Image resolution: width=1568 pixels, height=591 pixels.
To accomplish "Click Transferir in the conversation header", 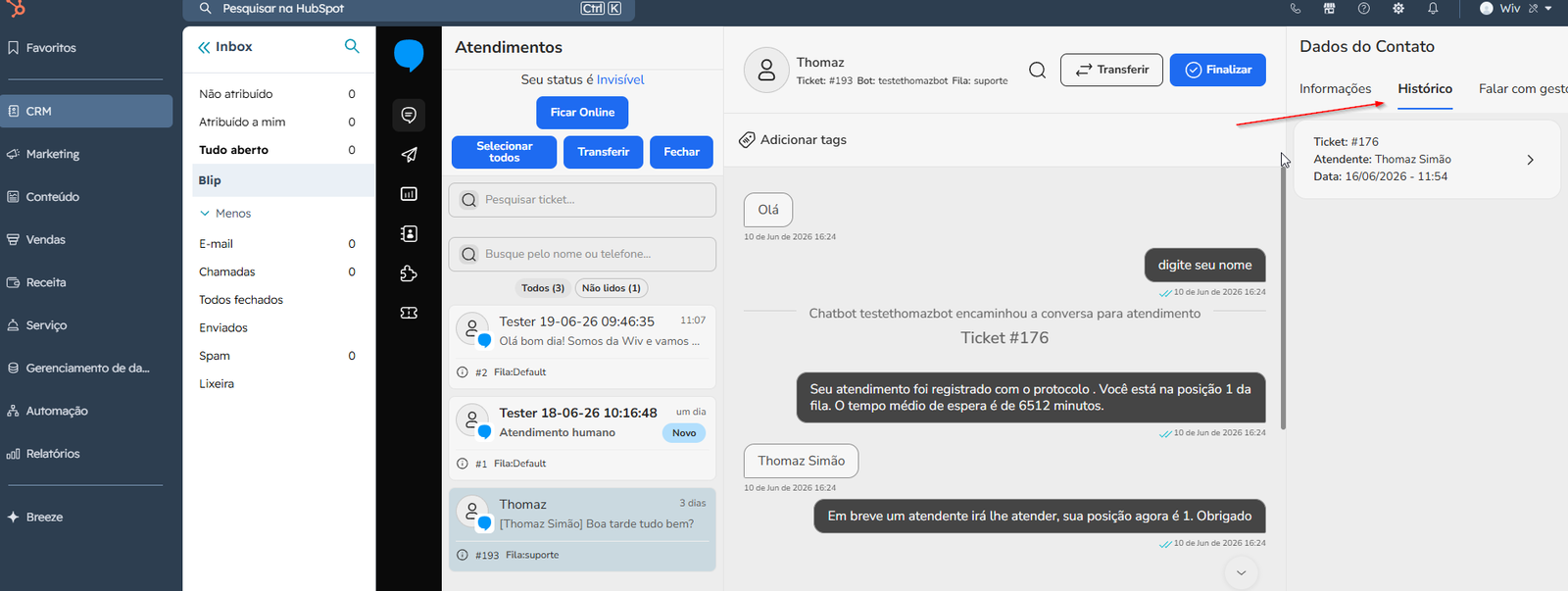I will pos(1111,70).
